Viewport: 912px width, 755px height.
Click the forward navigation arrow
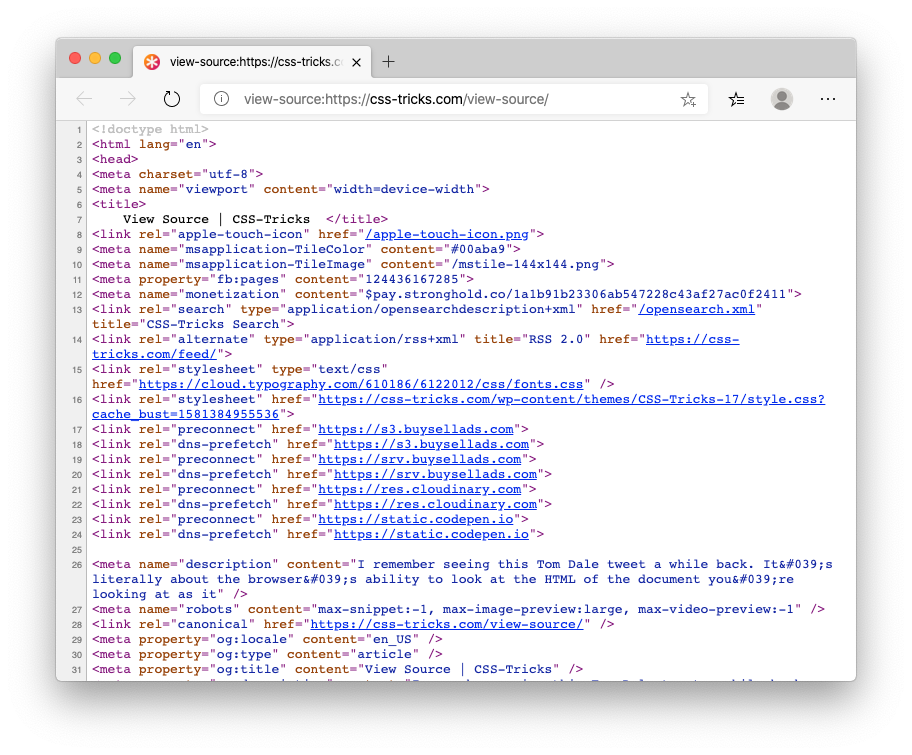click(x=127, y=99)
